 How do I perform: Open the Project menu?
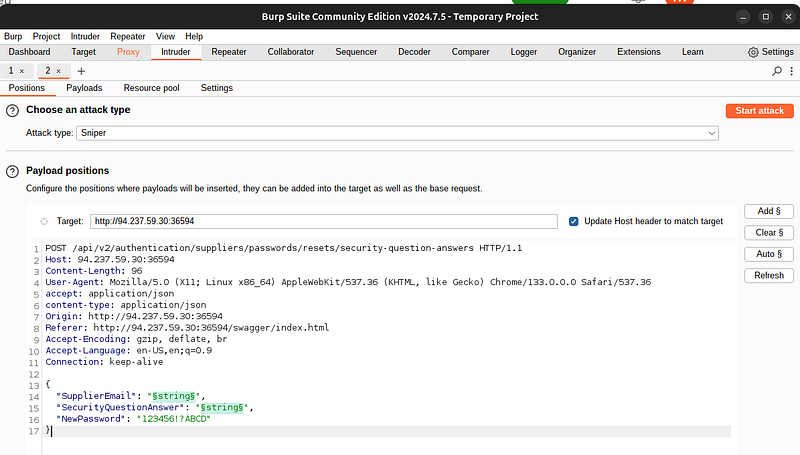coord(46,36)
